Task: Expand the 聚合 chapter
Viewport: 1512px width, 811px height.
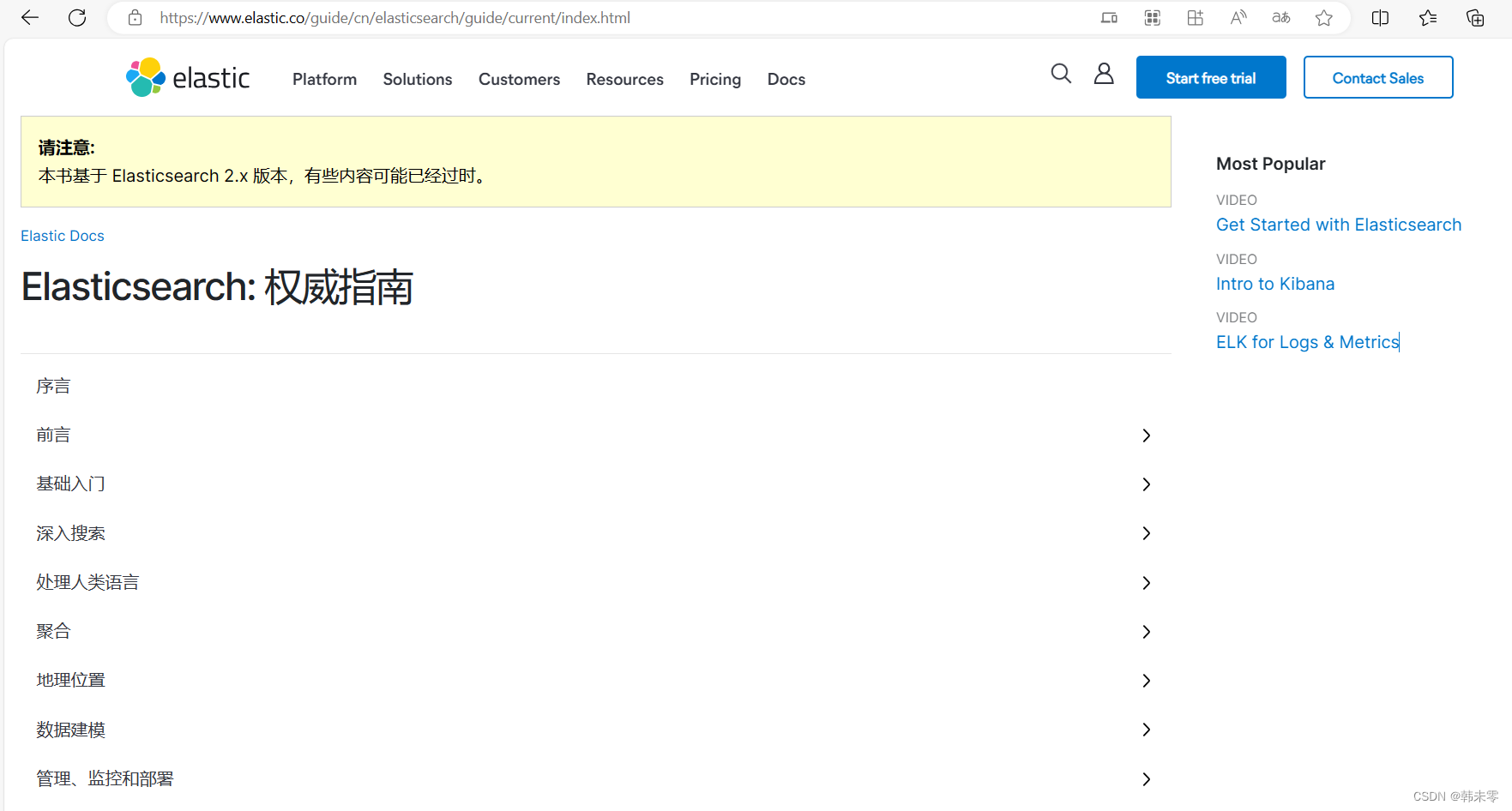Action: click(1146, 632)
